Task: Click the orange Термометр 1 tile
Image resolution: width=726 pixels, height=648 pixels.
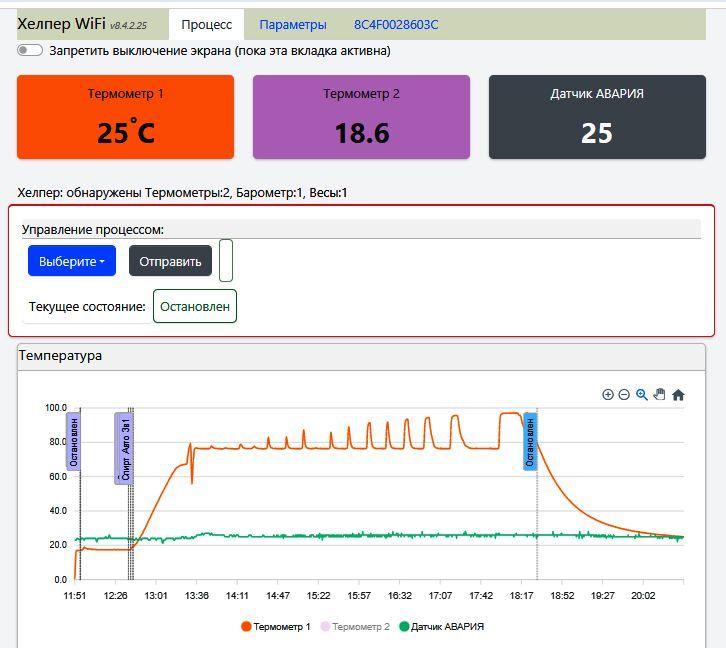Action: [x=125, y=117]
